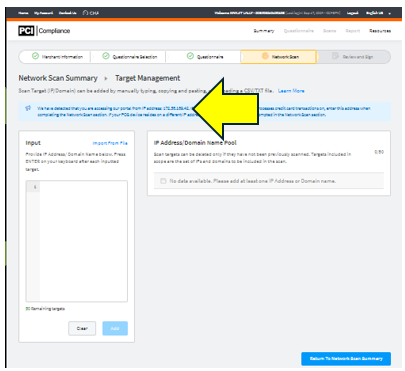The image size is (405, 371).
Task: Click the PCI Compliance logo
Action: [44, 31]
